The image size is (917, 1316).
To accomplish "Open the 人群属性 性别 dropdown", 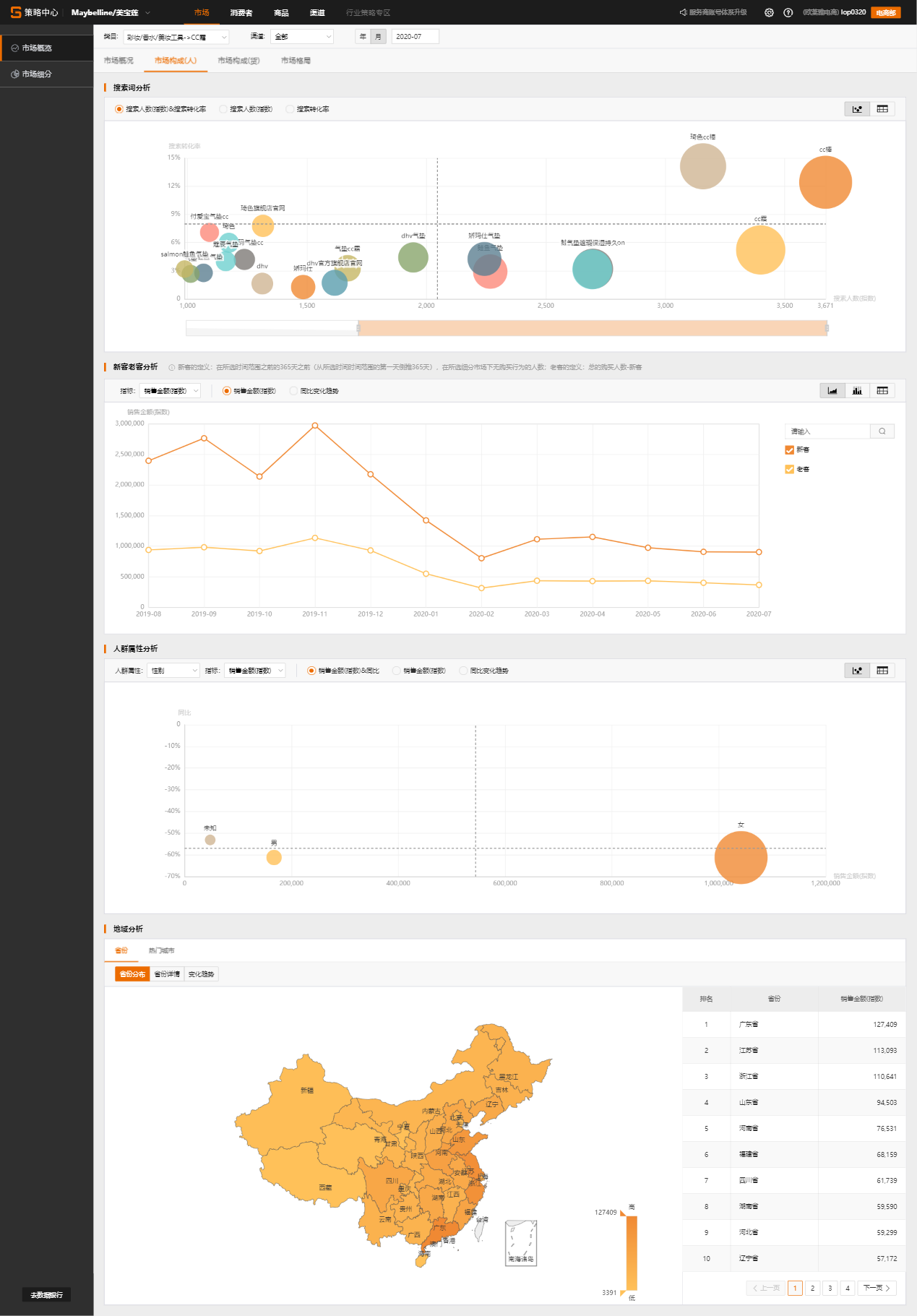I will [173, 671].
